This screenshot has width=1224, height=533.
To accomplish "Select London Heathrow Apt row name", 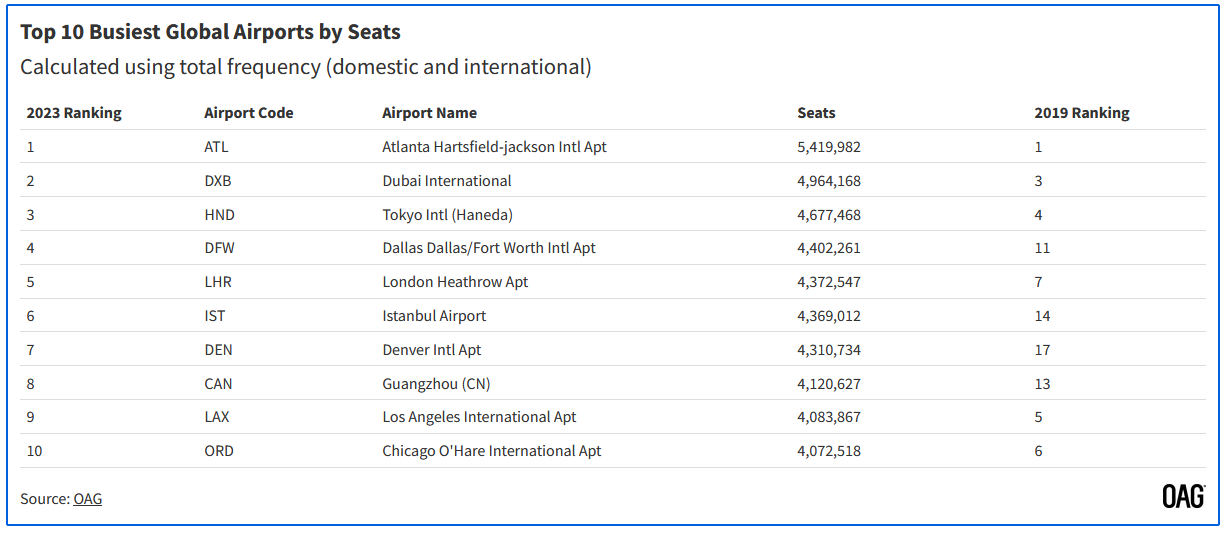I will 455,282.
